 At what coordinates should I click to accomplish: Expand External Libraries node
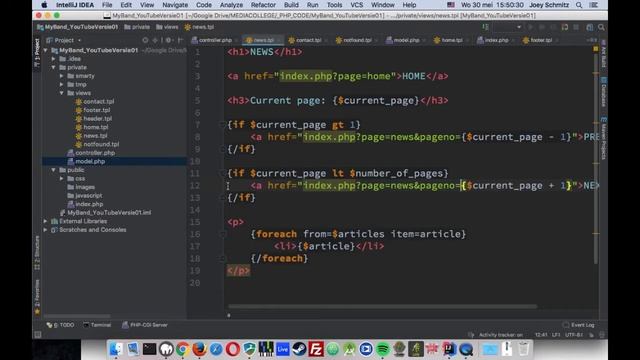point(45,221)
